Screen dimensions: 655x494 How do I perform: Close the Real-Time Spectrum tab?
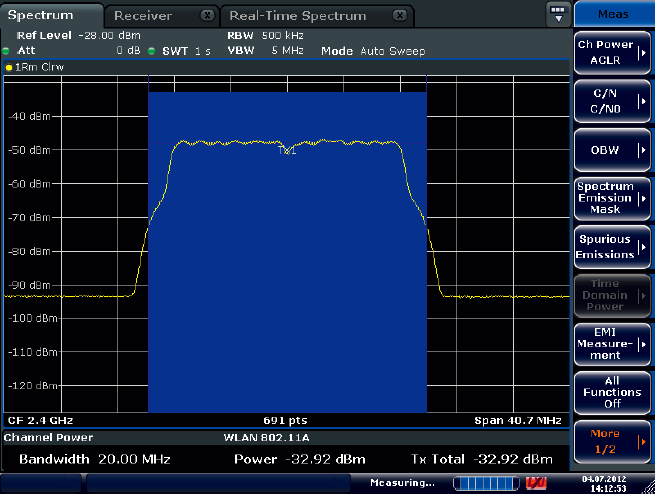(x=400, y=15)
